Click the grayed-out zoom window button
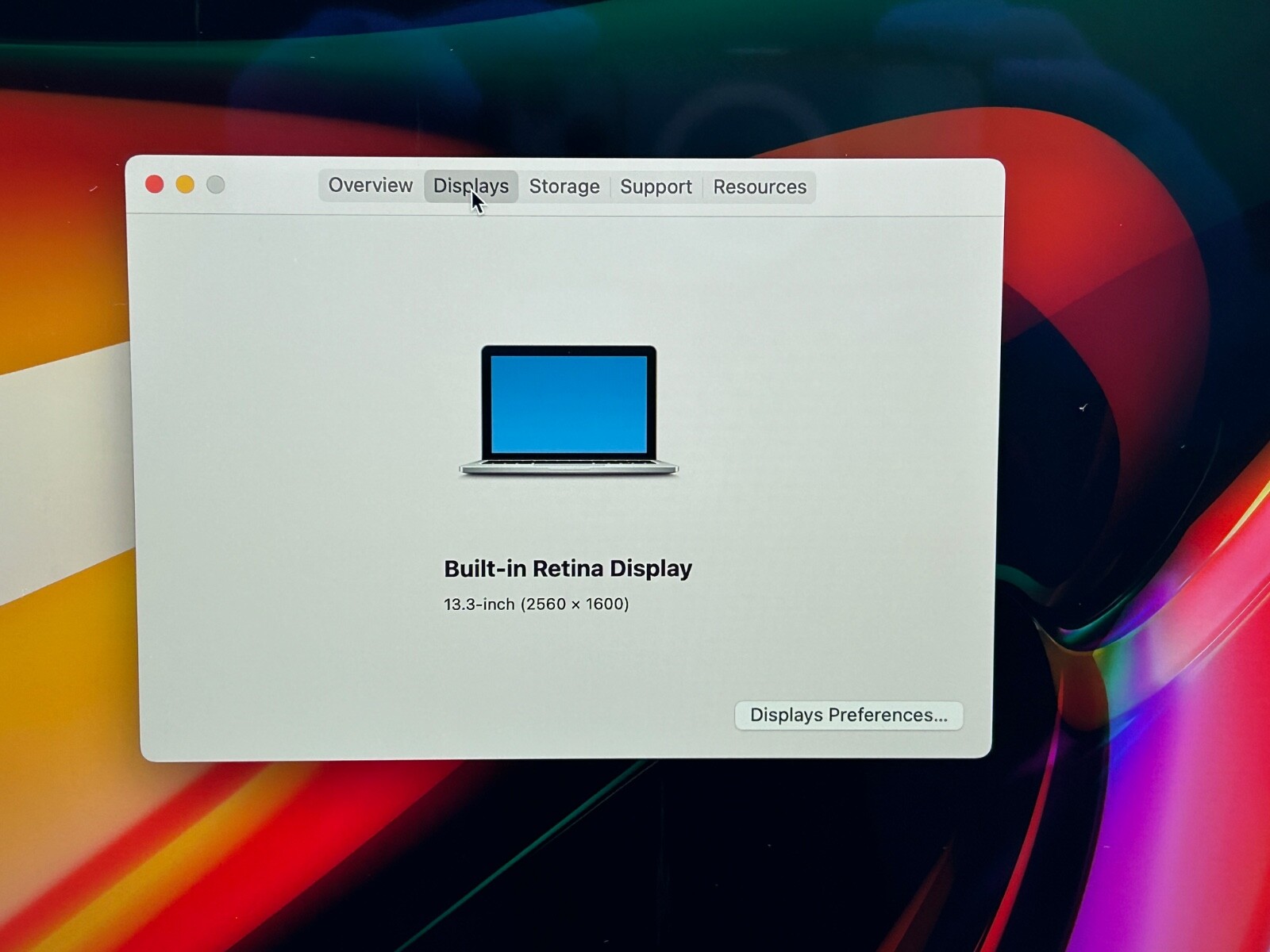This screenshot has width=1270, height=952. point(216,185)
